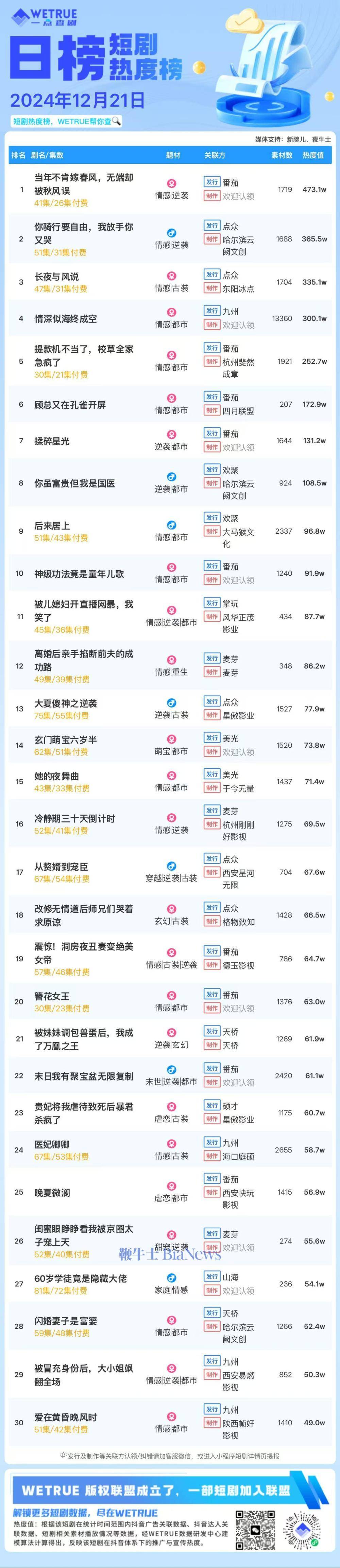
Task: Select the 热度值 column header
Action: pos(313,155)
